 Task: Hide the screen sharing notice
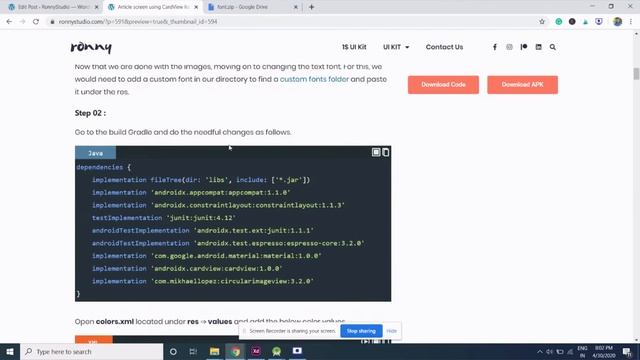[x=391, y=331]
